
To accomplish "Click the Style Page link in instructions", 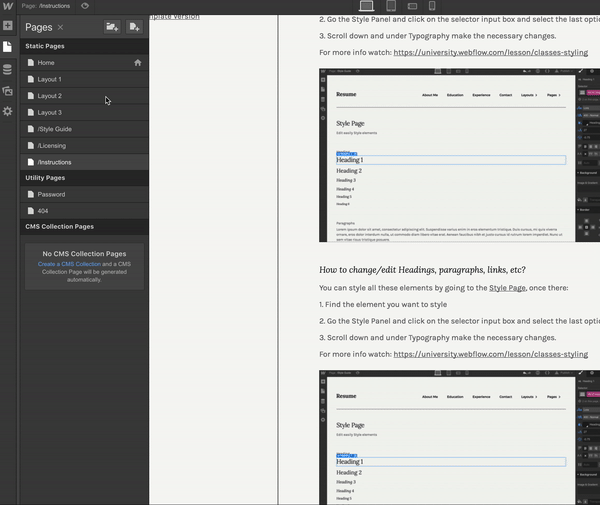I will tap(507, 288).
